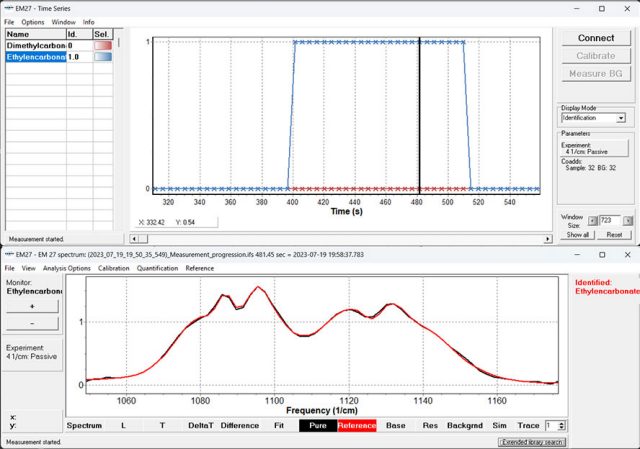The image size is (640, 449).
Task: Click the Trace number spinner arrows
Action: click(562, 426)
